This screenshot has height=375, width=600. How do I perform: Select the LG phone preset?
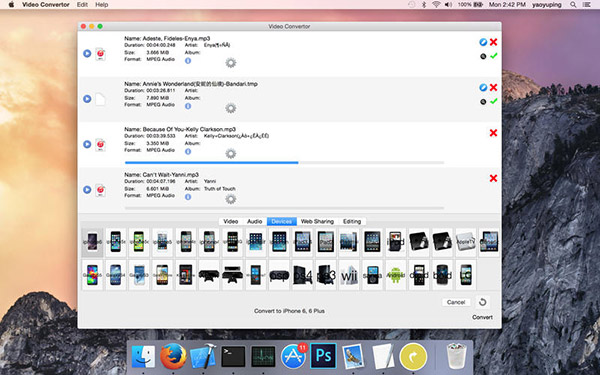(x=466, y=275)
